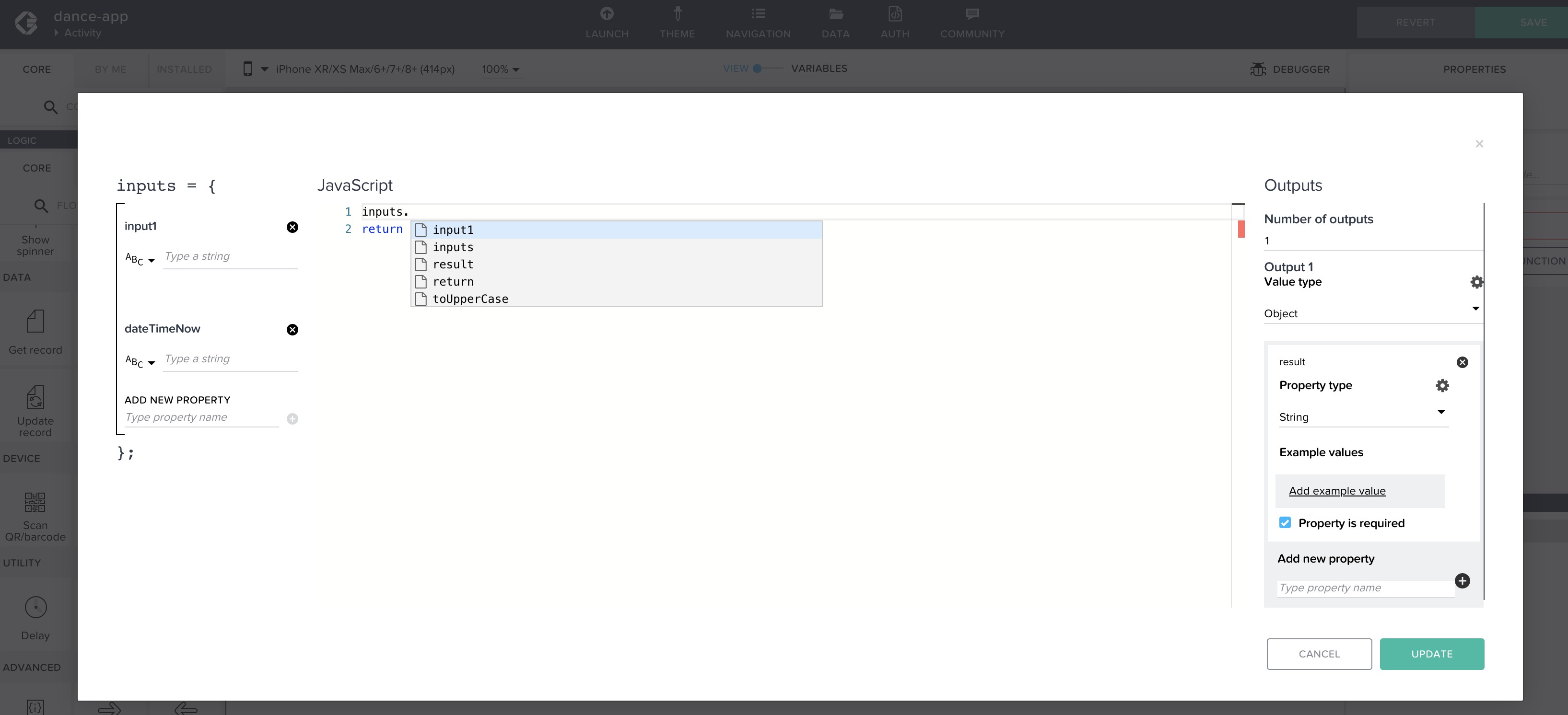Close the JavaScript editor dialog

[x=1479, y=144]
